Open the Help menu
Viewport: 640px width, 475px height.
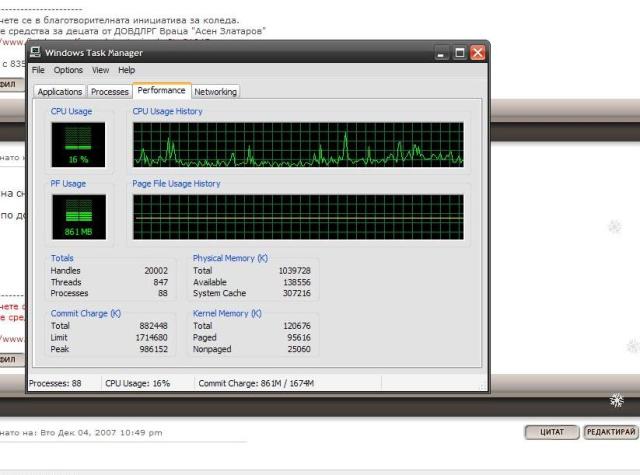[126, 71]
